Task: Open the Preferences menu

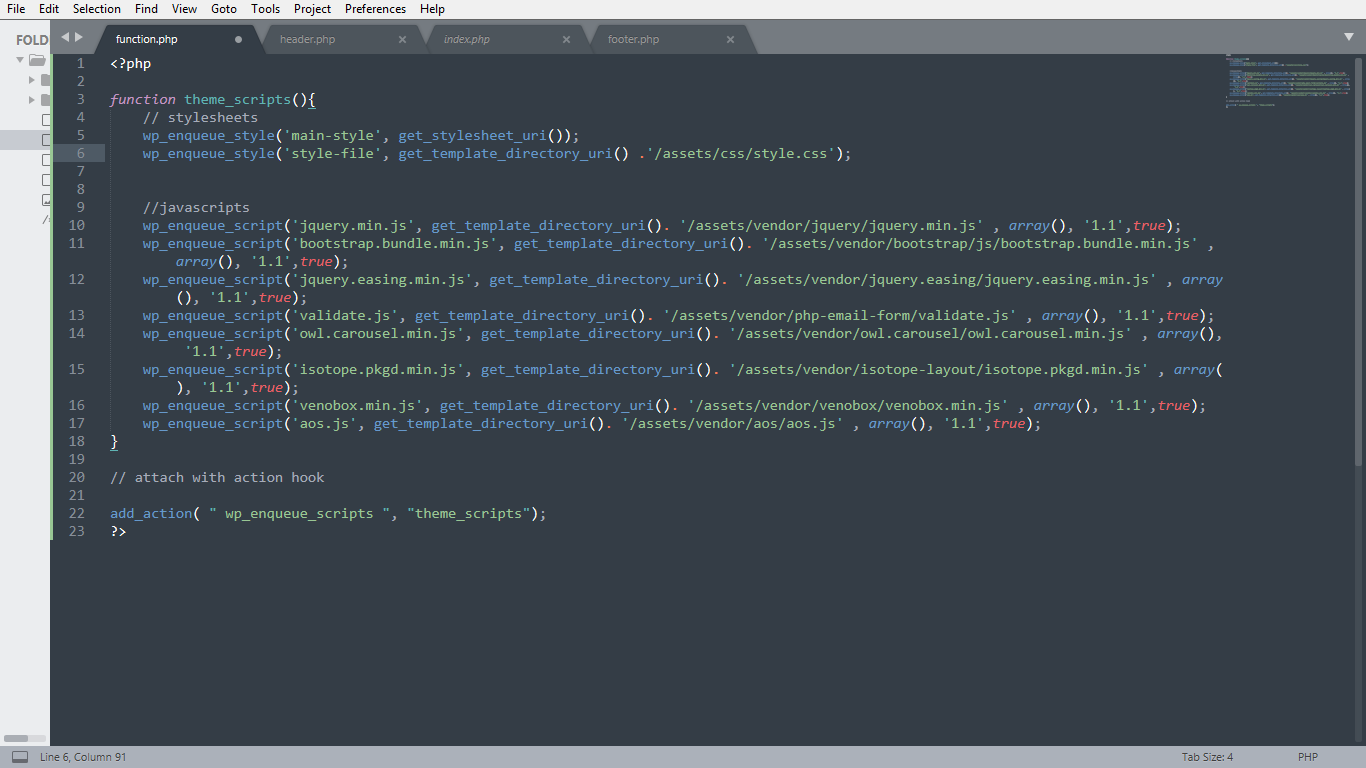Action: click(x=375, y=9)
